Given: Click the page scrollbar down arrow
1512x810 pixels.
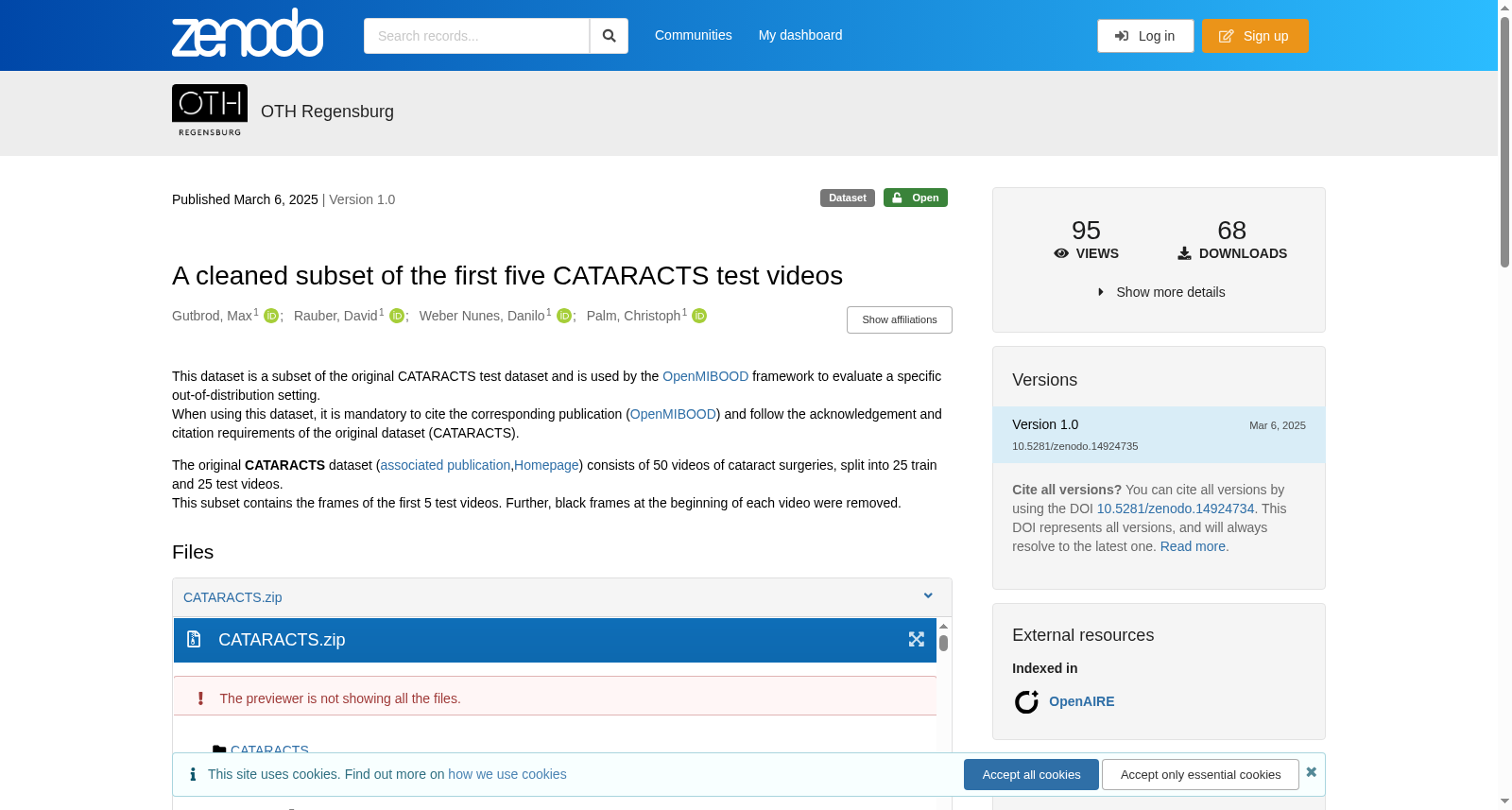Looking at the screenshot, I should [x=1504, y=801].
